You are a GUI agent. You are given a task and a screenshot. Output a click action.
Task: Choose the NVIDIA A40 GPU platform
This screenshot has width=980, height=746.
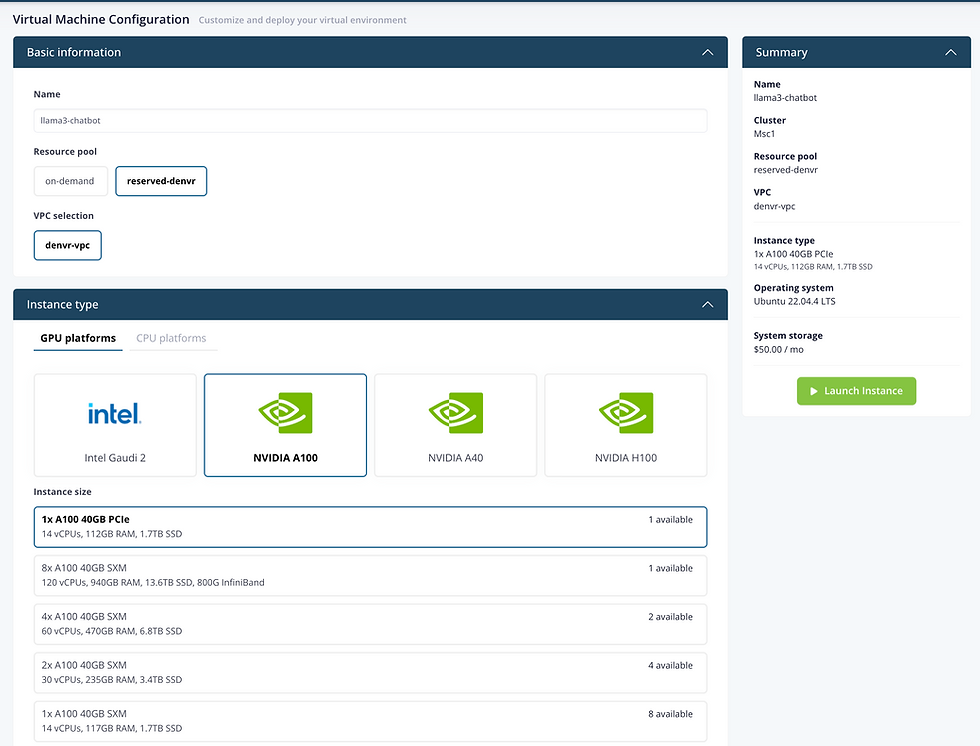tap(455, 424)
